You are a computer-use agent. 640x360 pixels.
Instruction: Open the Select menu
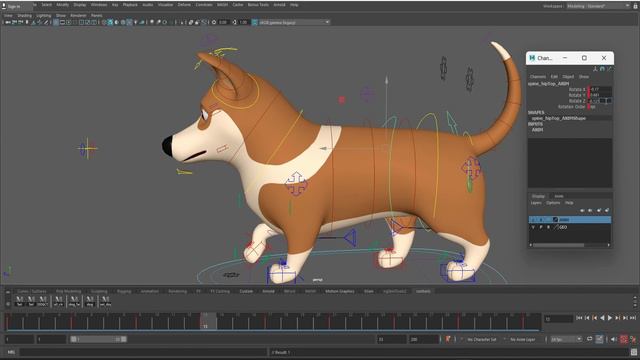click(47, 5)
